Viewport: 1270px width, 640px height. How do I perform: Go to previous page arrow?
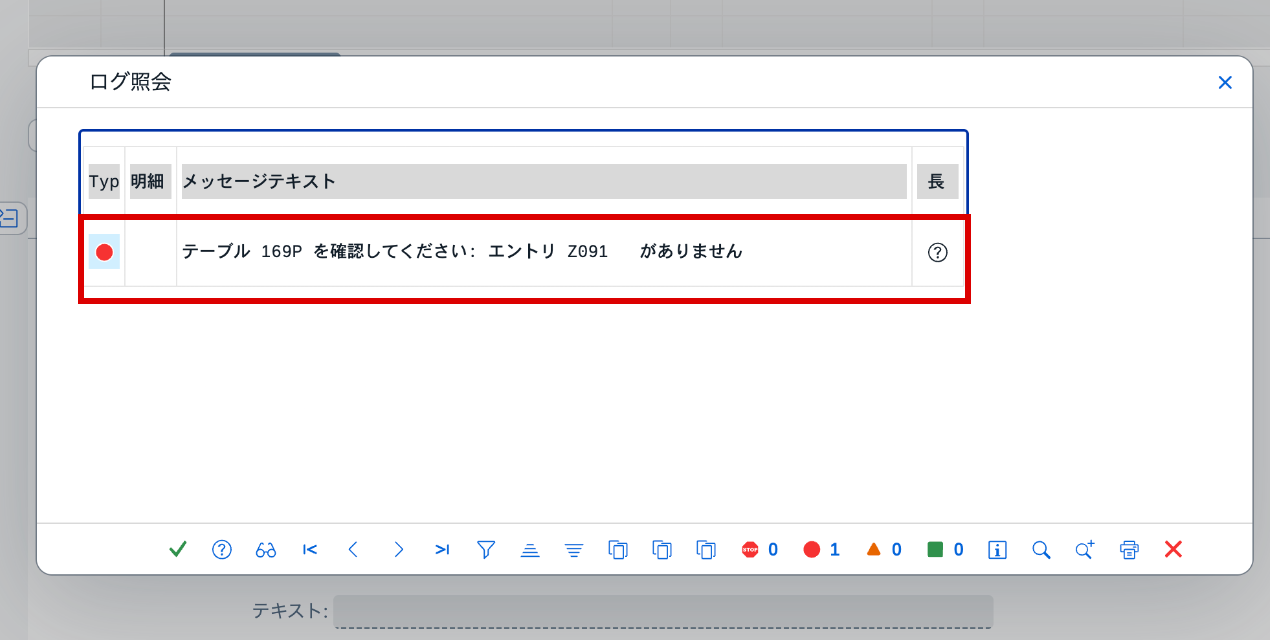353,549
